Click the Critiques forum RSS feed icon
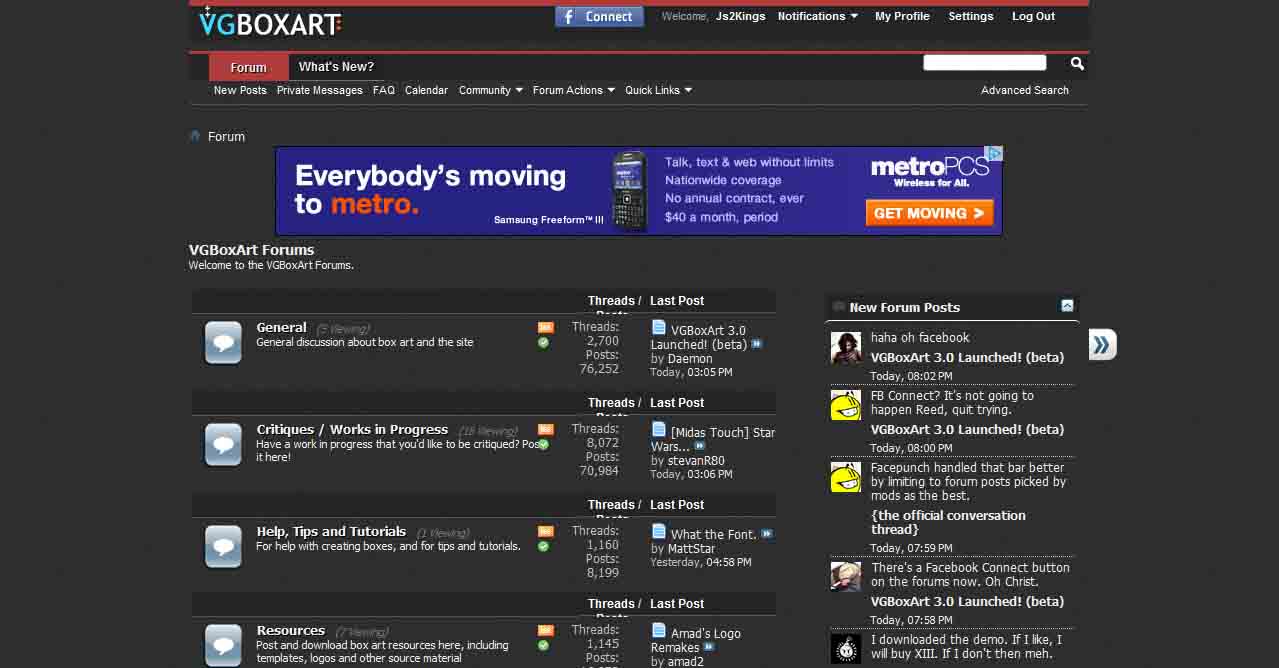The height and width of the screenshot is (668, 1279). pos(545,429)
